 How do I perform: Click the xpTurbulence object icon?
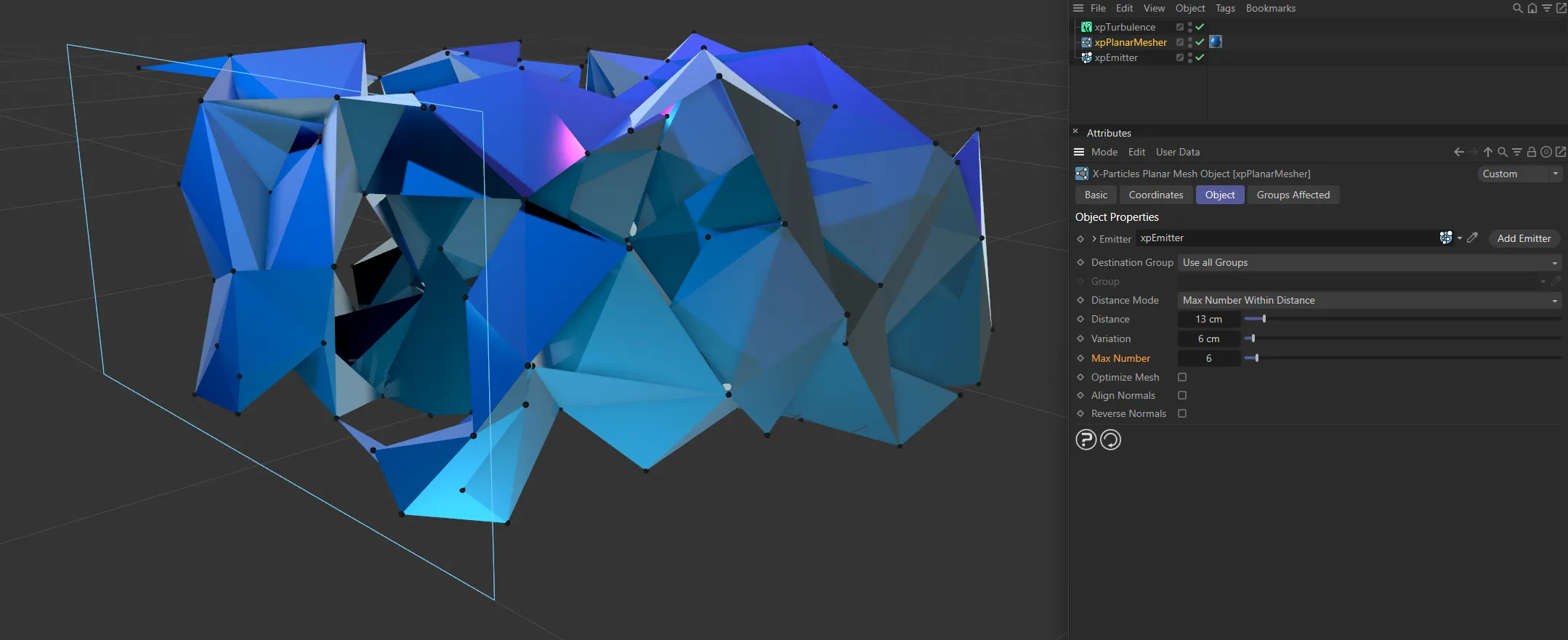point(1086,27)
